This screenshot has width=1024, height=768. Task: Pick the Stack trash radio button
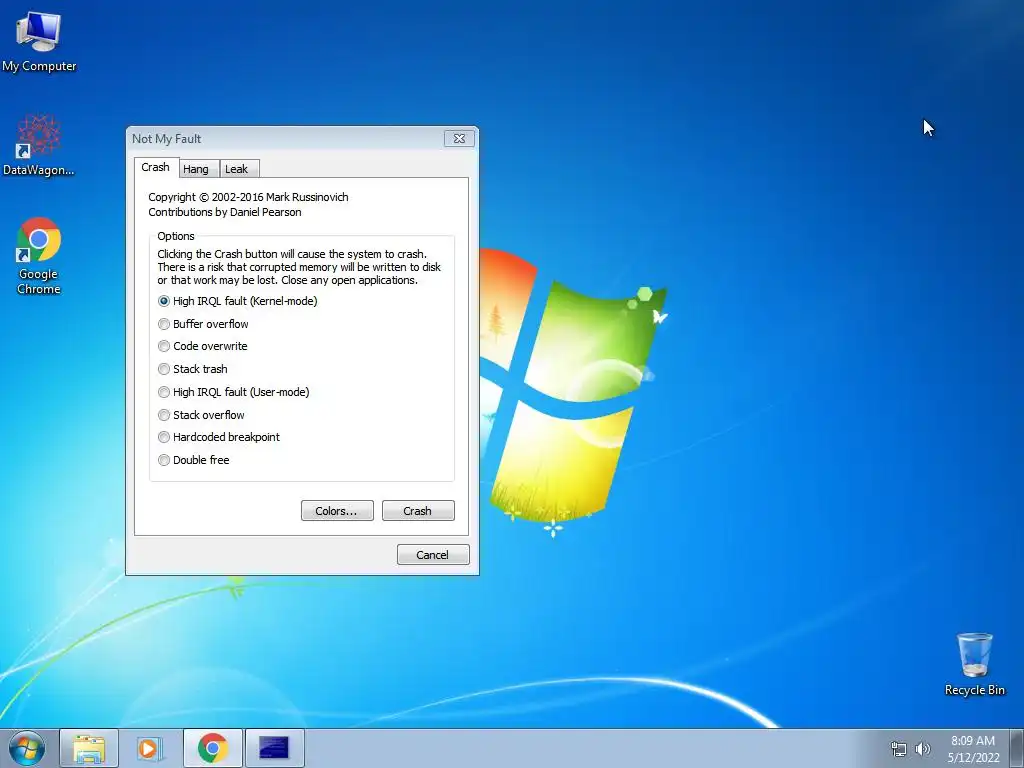193,369
